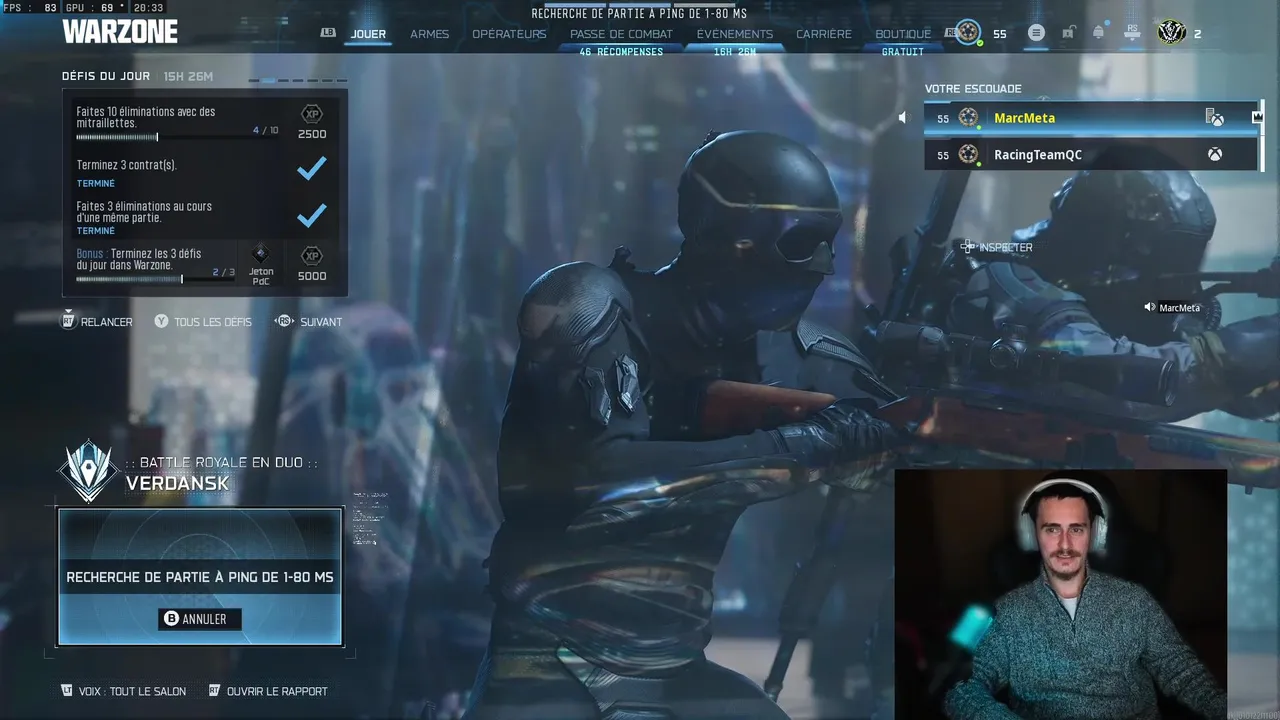Viewport: 1280px width, 720px height.
Task: Click the 46 RÉCOMPENSES label
Action: [621, 52]
